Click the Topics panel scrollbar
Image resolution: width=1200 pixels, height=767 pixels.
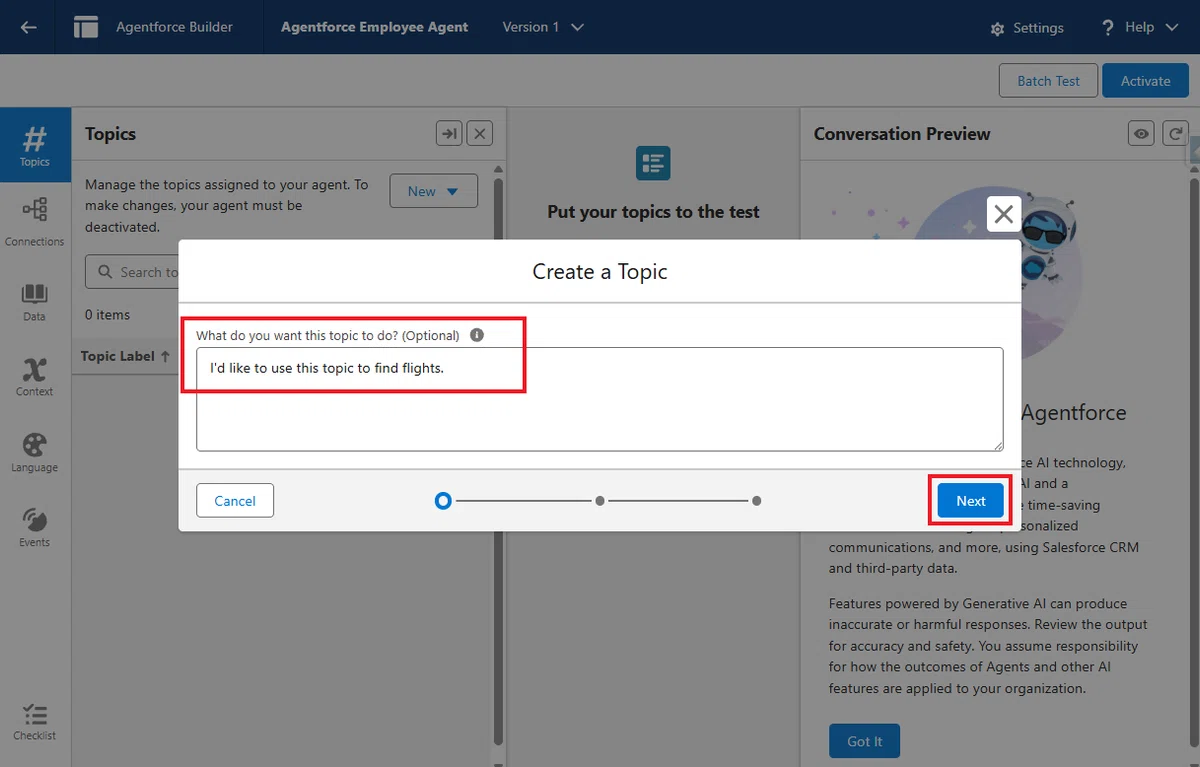(499, 460)
